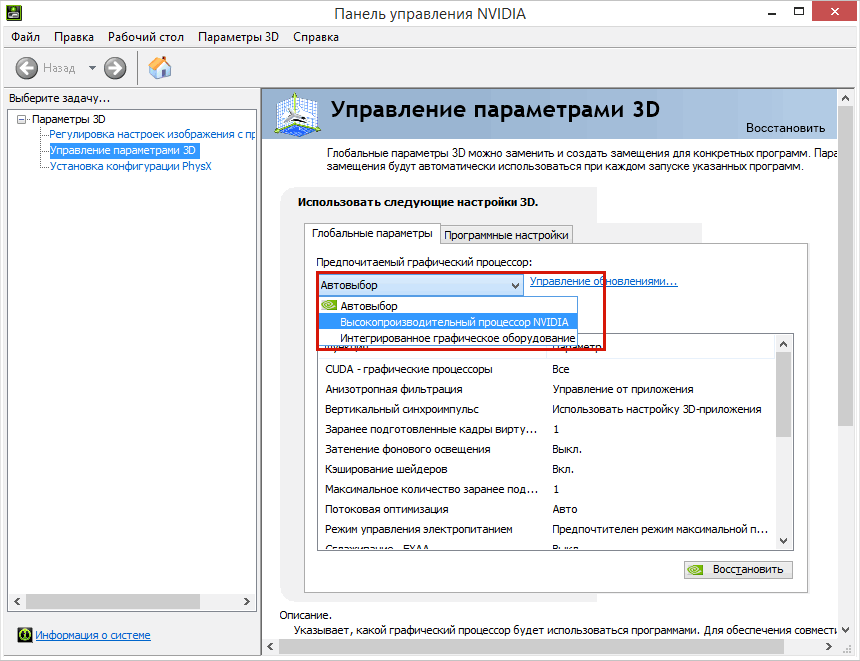Choose Интегрированное графическое оборудование option

coord(459,339)
